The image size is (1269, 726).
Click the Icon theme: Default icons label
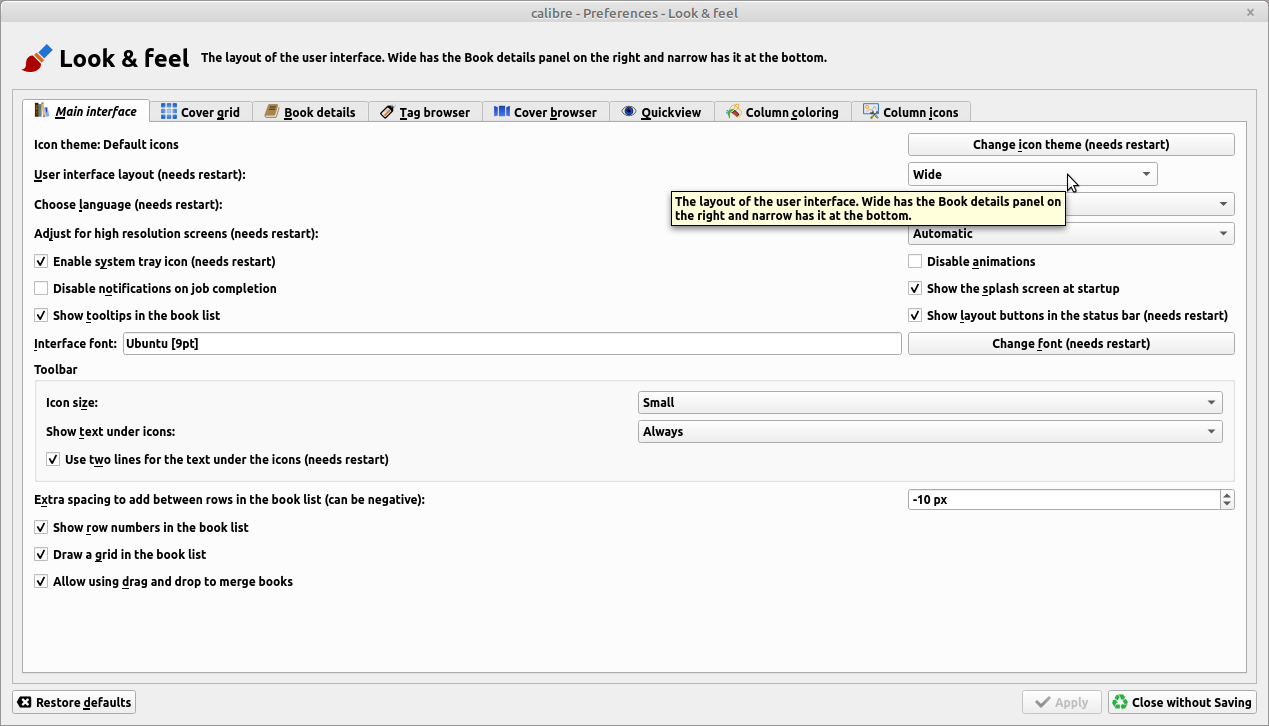pos(106,144)
